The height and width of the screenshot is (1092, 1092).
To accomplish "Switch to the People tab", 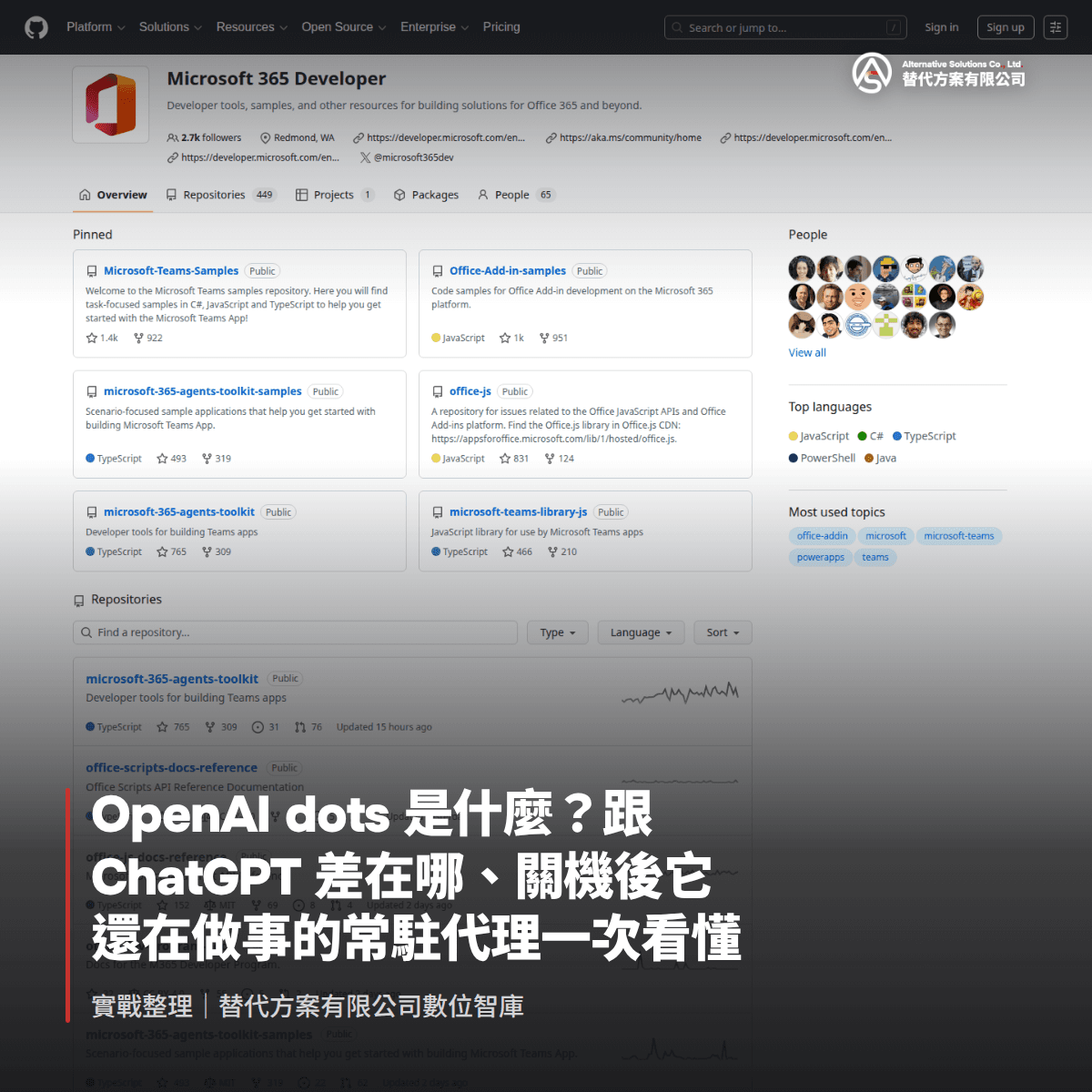I will click(x=515, y=195).
